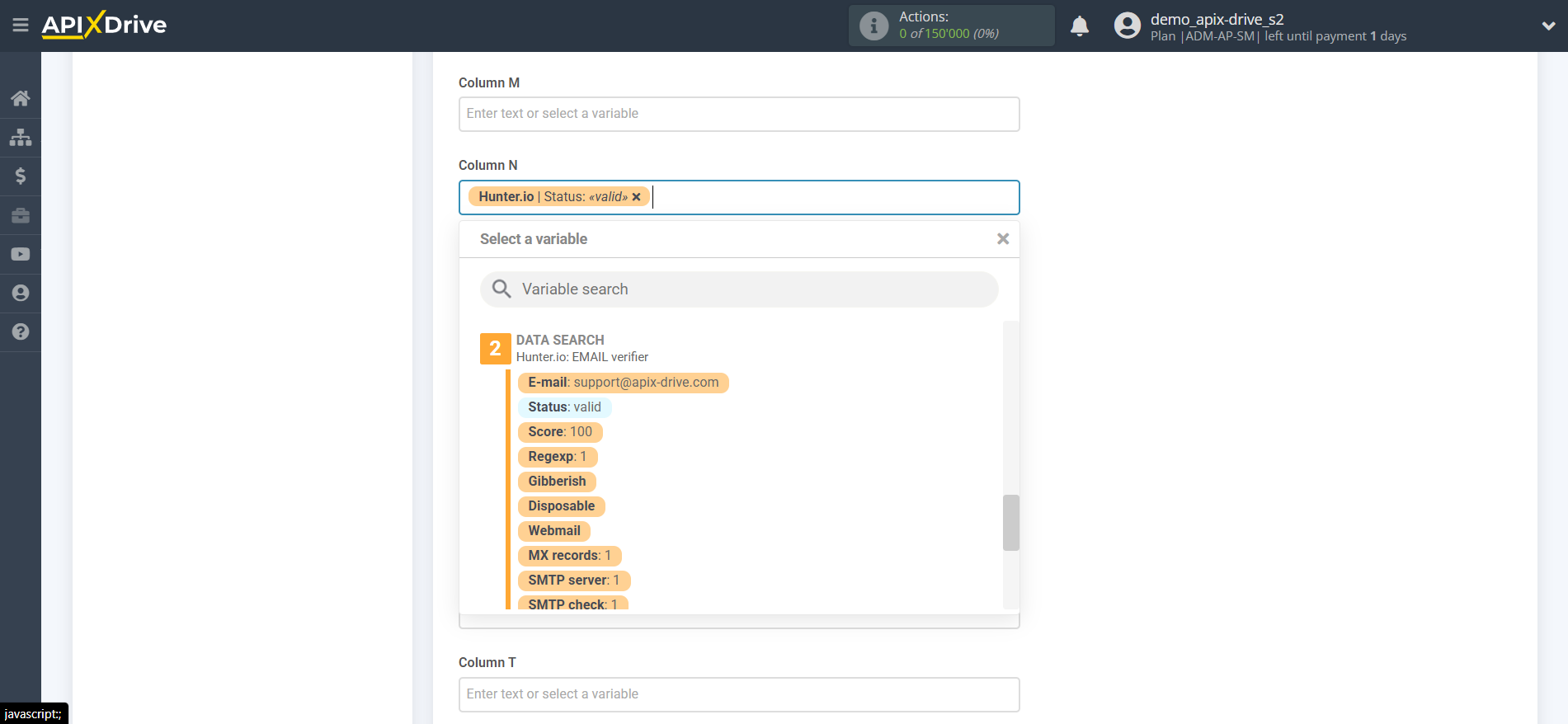Select the SMTP check: 1 variable

click(572, 603)
